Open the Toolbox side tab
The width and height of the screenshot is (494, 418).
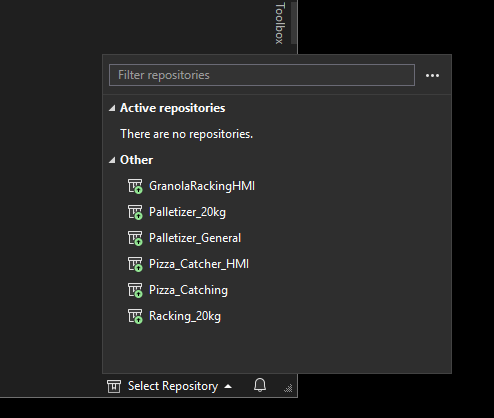coord(280,23)
